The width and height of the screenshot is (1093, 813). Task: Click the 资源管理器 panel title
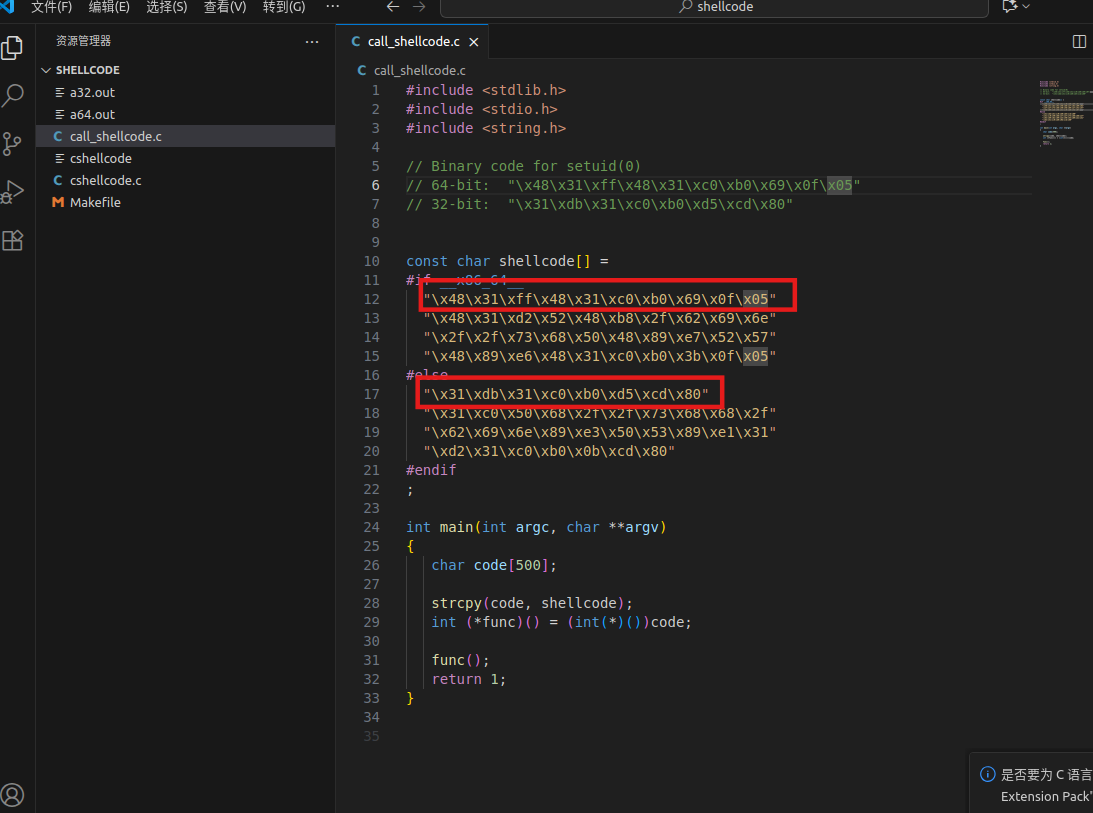84,41
